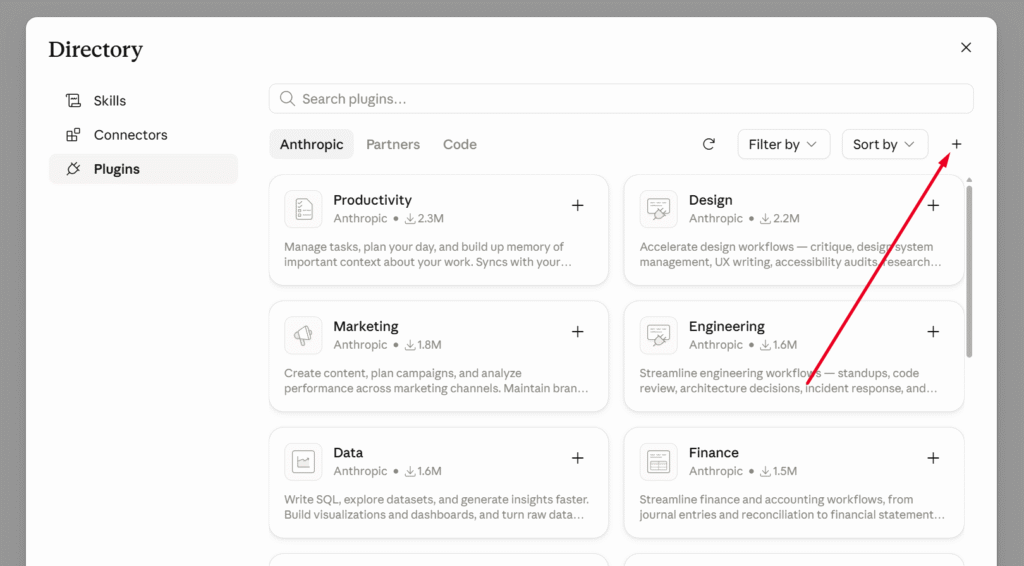This screenshot has width=1024, height=566.
Task: Click the 1.5M download count on Finance
Action: 778,471
